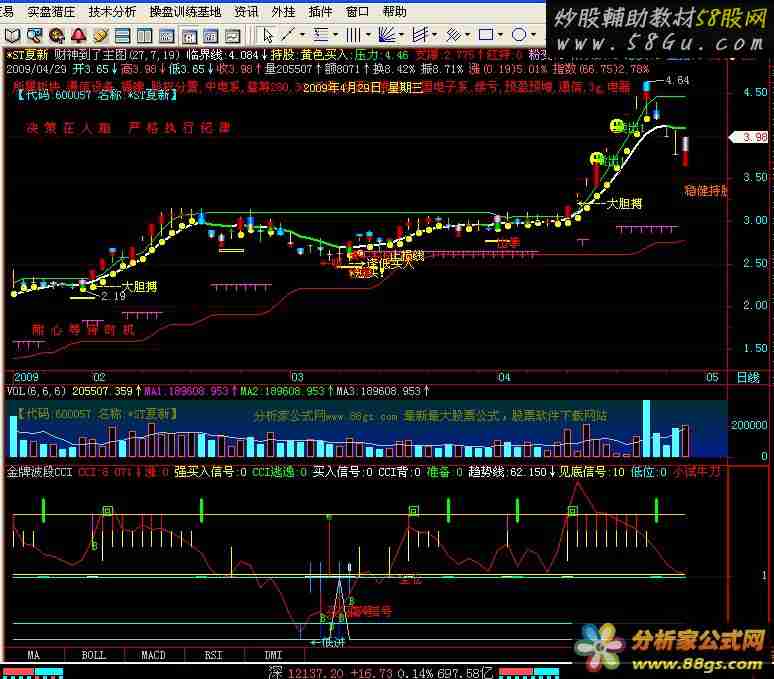
Task: Open the 实盘猎庄 menu
Action: (x=51, y=11)
